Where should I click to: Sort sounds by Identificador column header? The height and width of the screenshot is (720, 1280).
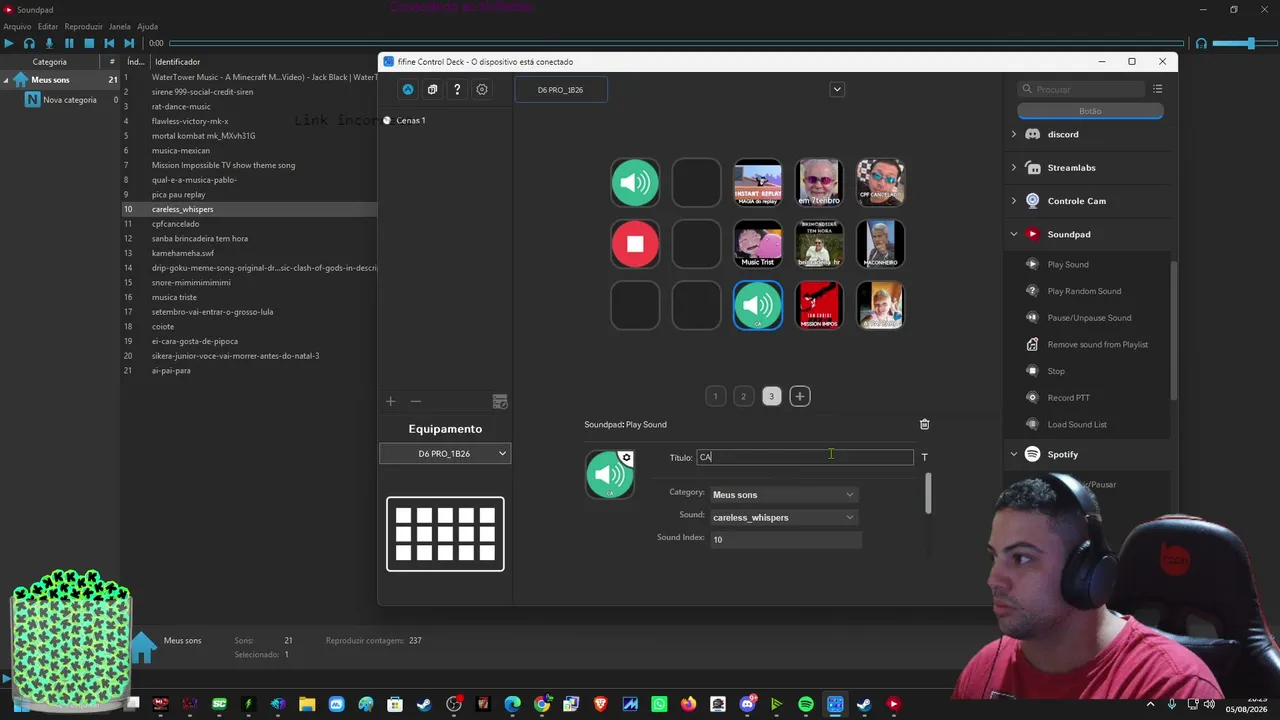pyautogui.click(x=178, y=62)
